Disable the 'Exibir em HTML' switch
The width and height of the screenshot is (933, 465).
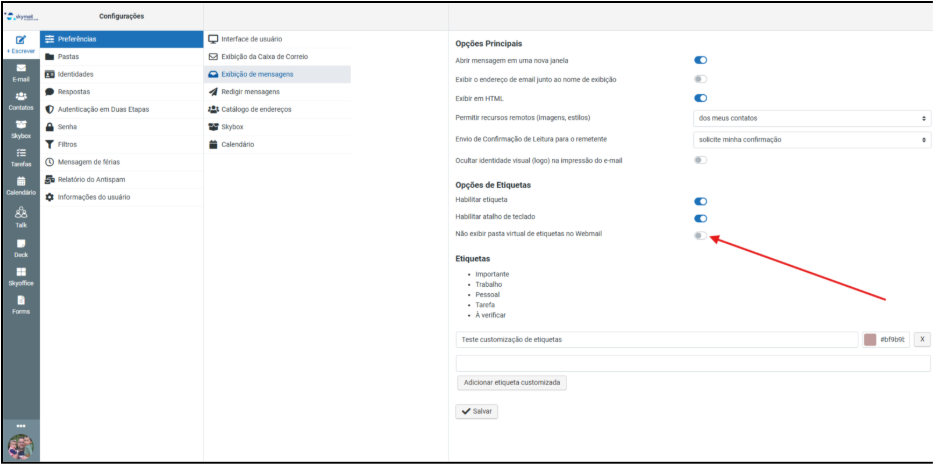tap(700, 98)
